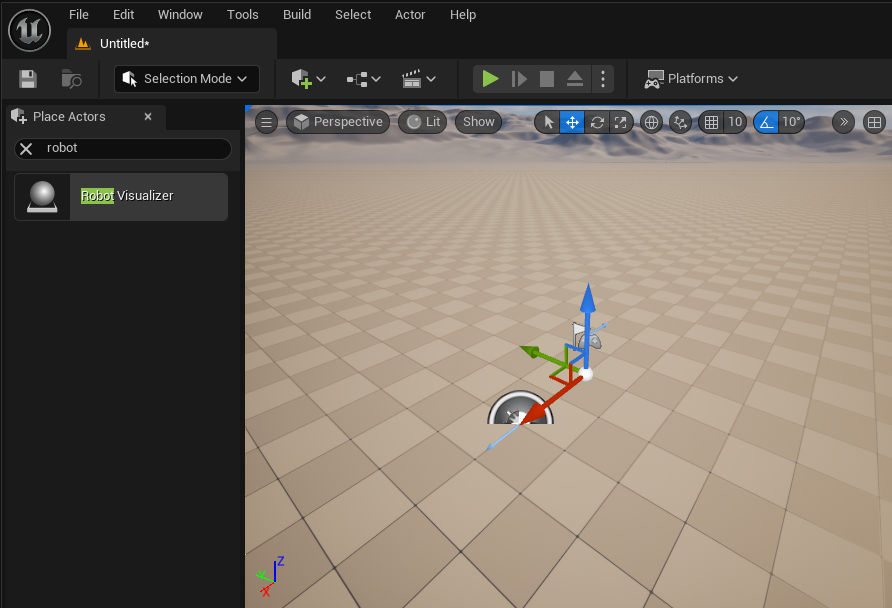Expand the Blueprints dropdown arrow
892x608 pixels.
(x=376, y=79)
